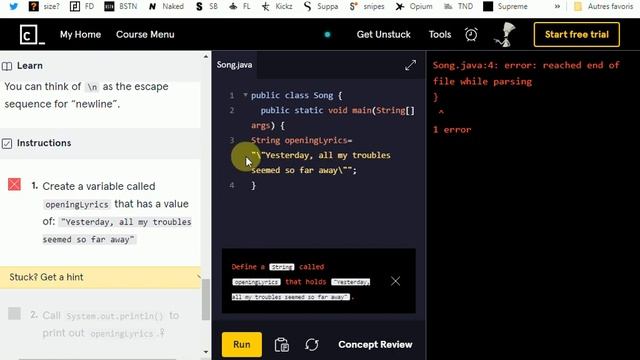Viewport: 640px width, 360px height.
Task: Select the Song.java tab
Action: point(234,65)
